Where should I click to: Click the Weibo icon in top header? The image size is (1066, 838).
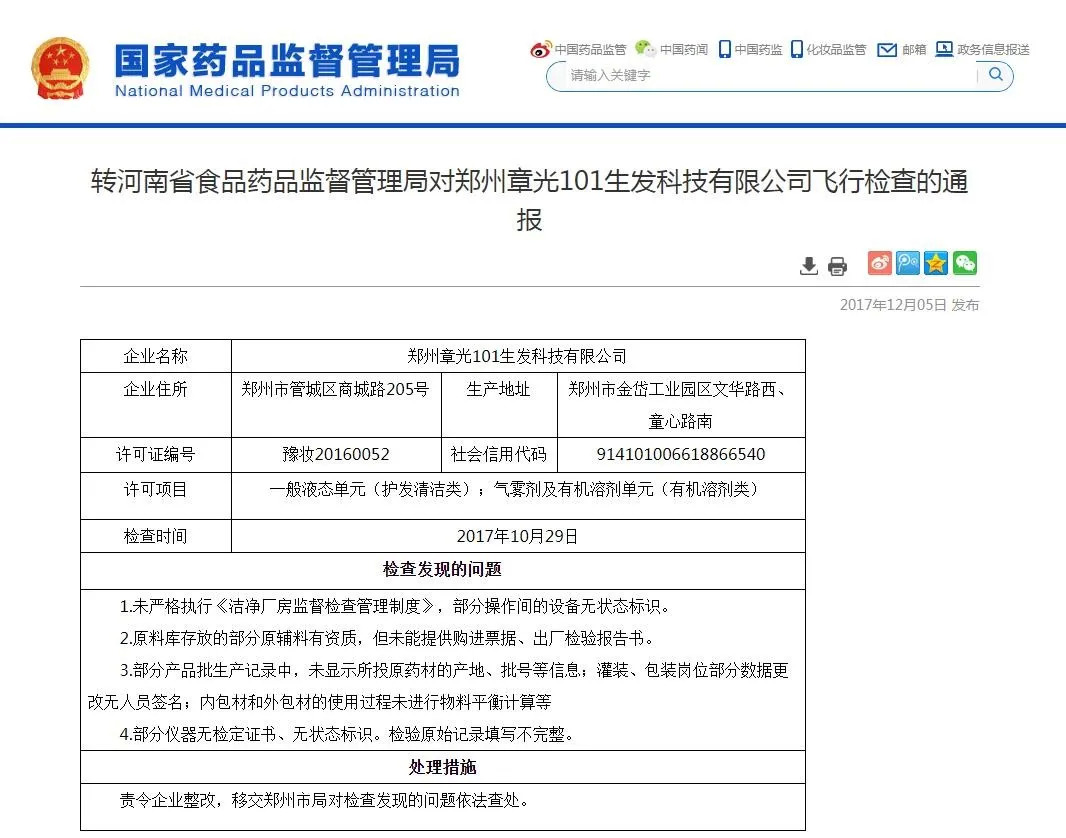(540, 50)
